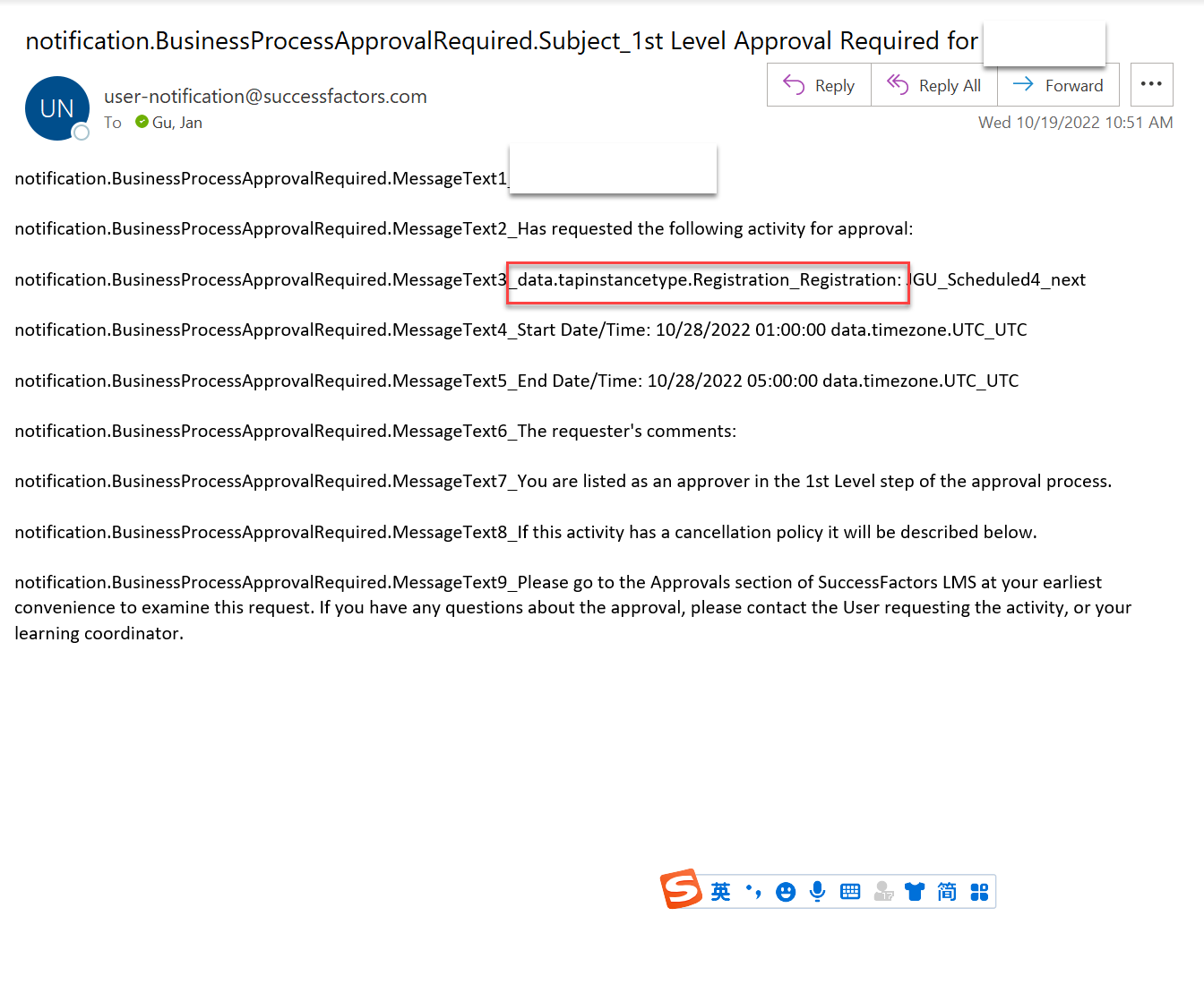
Task: Open the skin shirt icon in IME bar
Action: (x=915, y=892)
